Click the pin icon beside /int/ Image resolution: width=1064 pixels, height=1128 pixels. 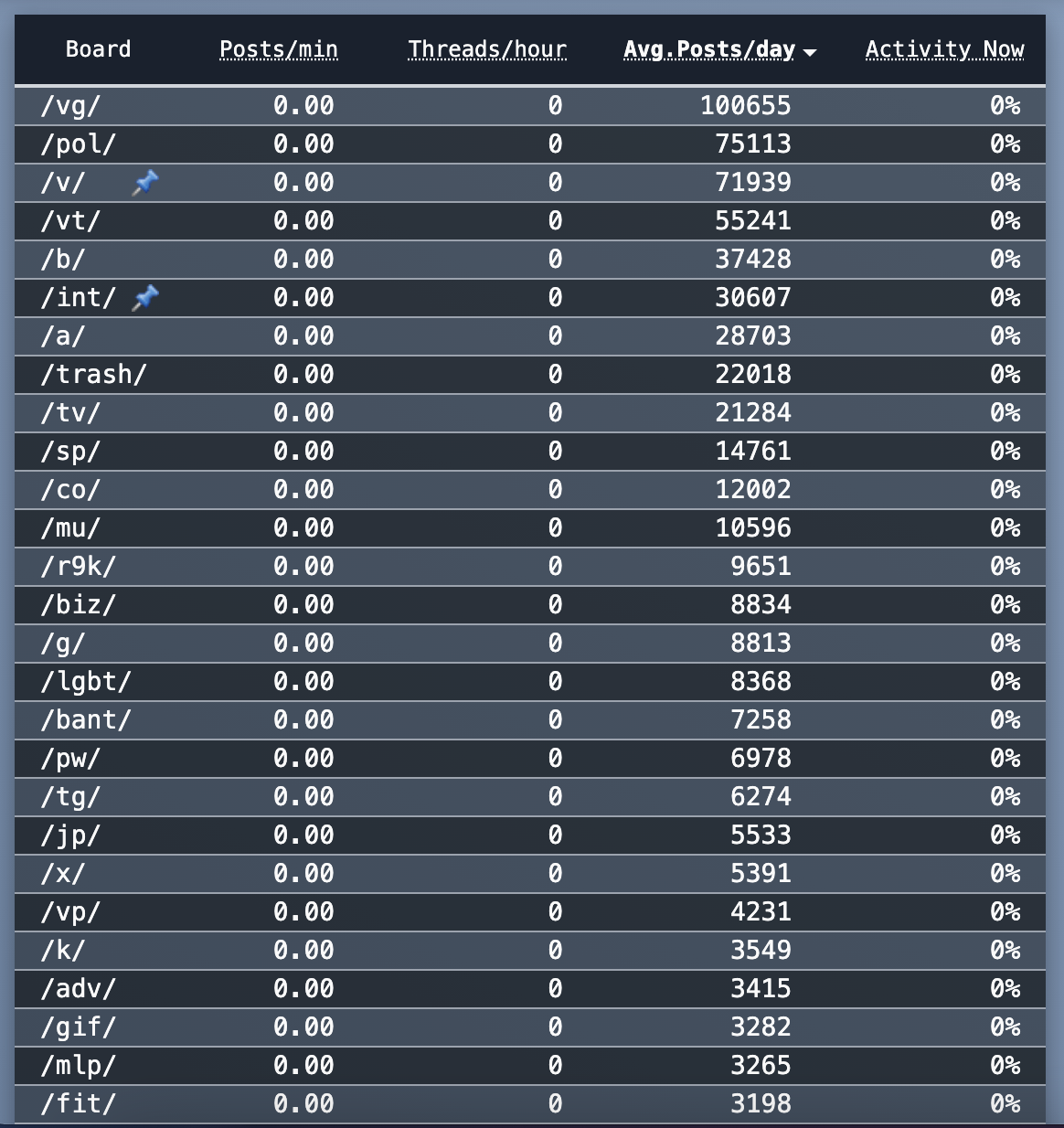[x=144, y=298]
